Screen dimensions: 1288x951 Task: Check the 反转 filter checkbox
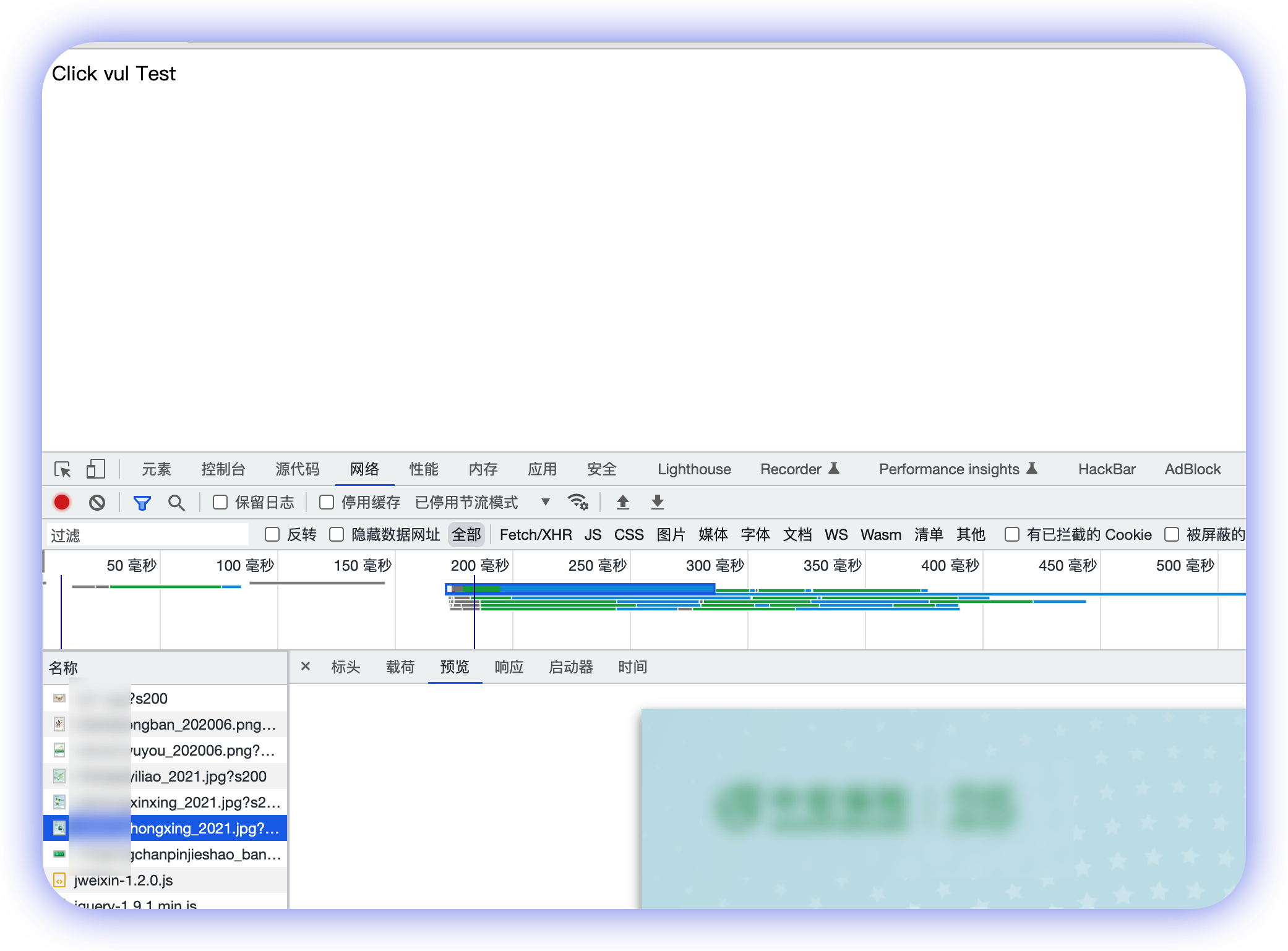pyautogui.click(x=272, y=534)
